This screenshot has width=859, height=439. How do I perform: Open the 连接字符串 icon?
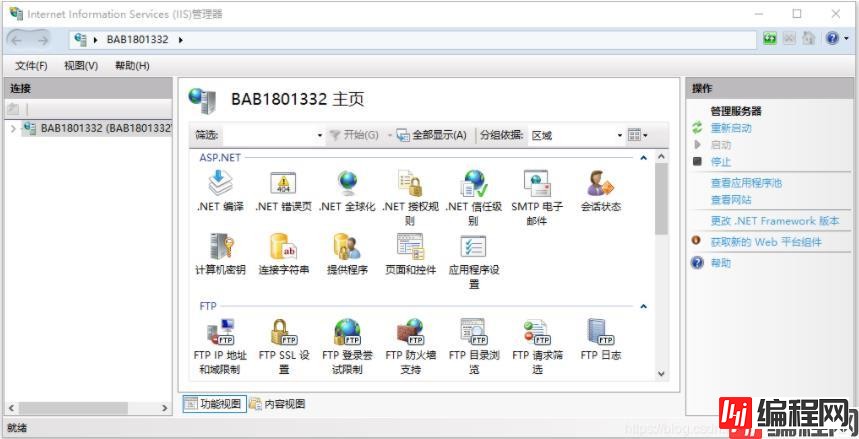click(x=283, y=248)
